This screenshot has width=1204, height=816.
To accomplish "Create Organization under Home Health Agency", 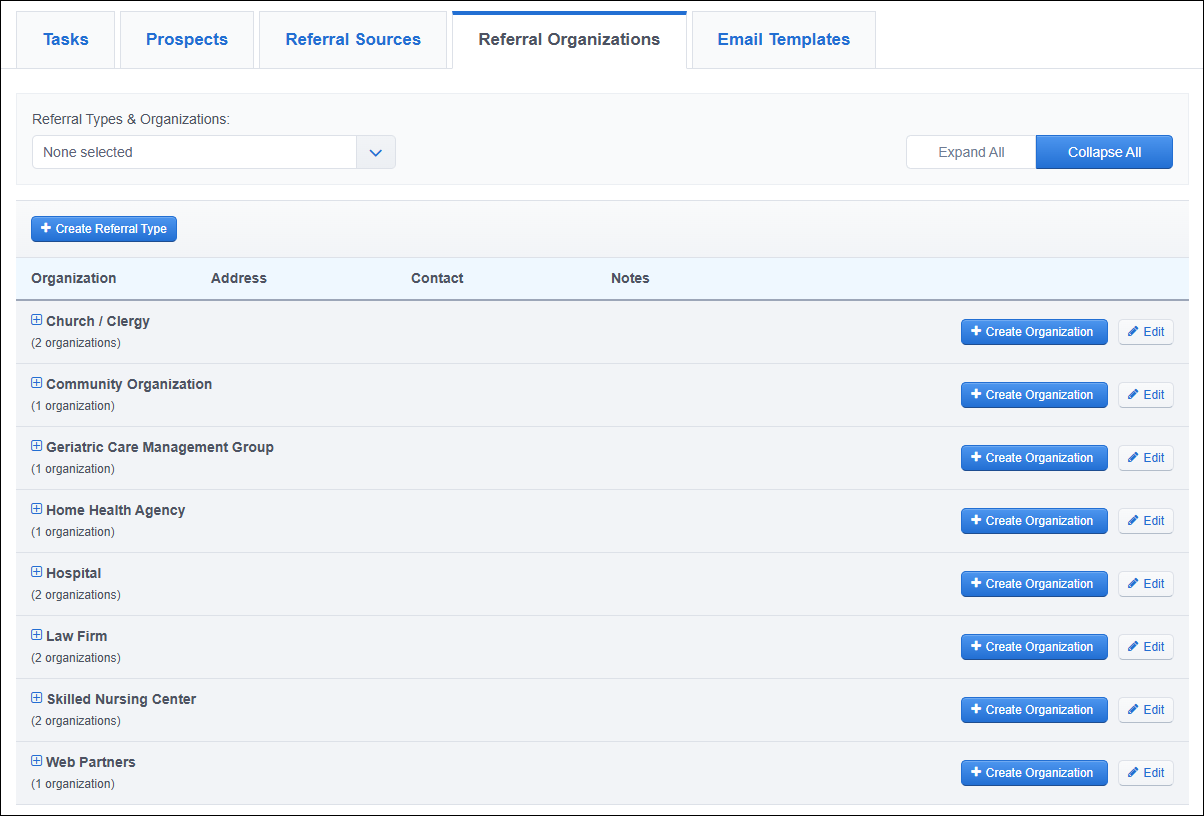I will [x=1034, y=521].
